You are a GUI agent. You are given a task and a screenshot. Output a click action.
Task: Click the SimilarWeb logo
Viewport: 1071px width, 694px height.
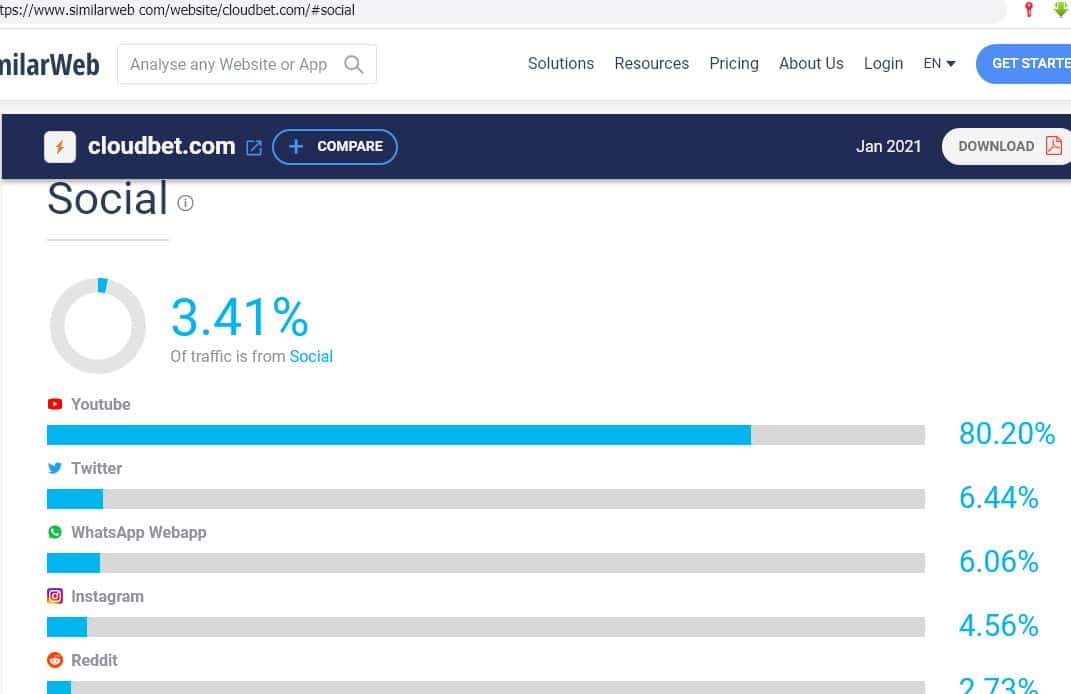(x=49, y=65)
